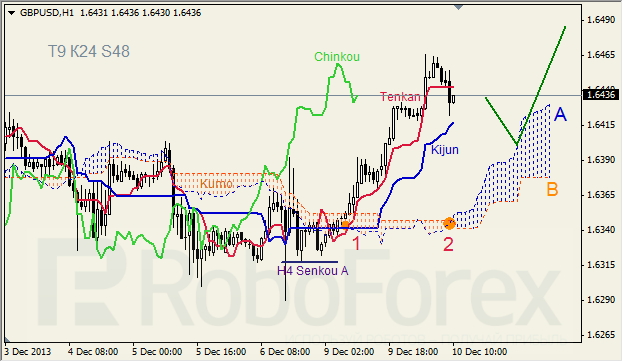Select the 9 Dec 02:00 time label
The height and width of the screenshot is (362, 623).
(x=349, y=352)
